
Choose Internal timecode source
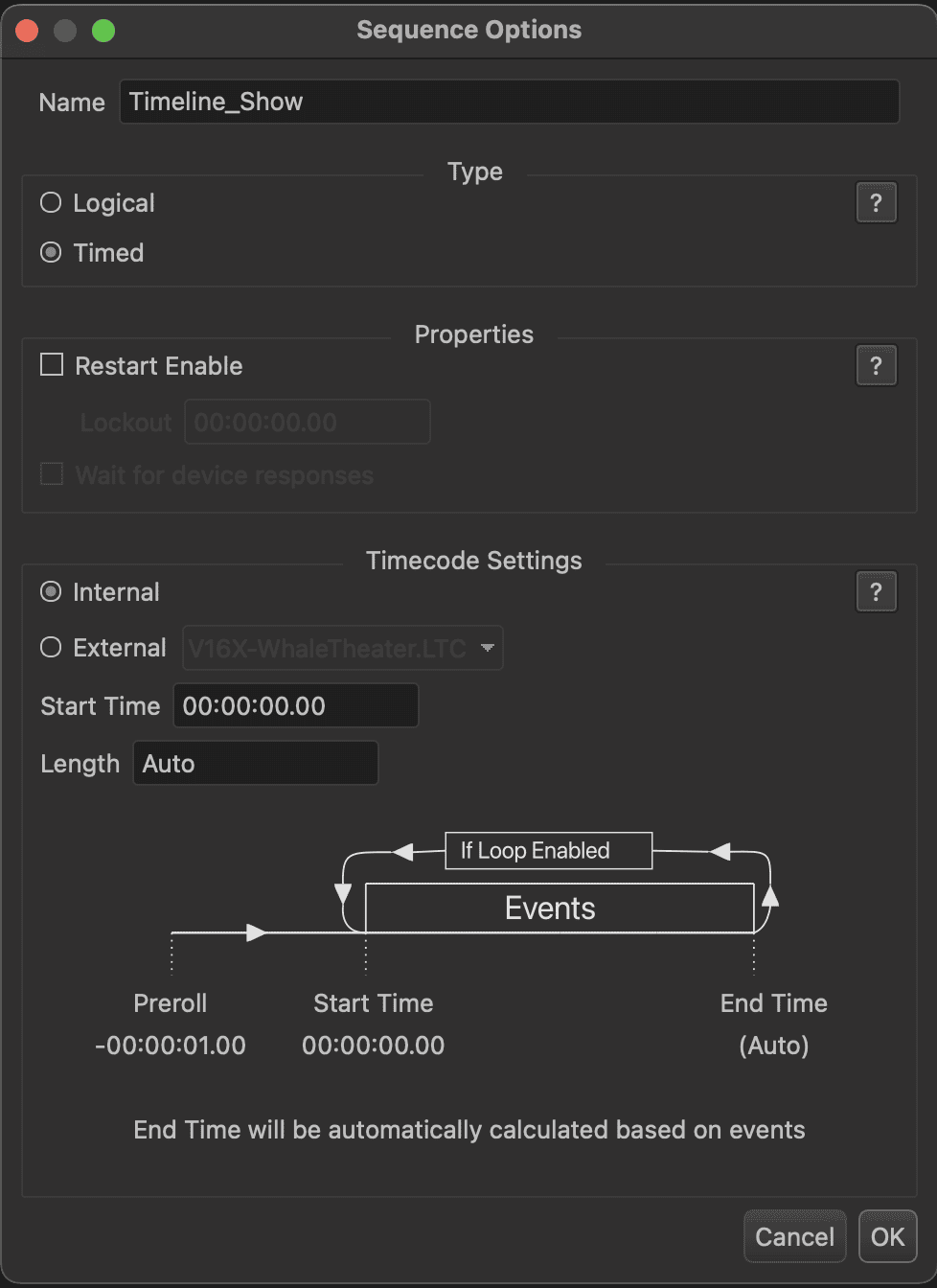coord(52,592)
